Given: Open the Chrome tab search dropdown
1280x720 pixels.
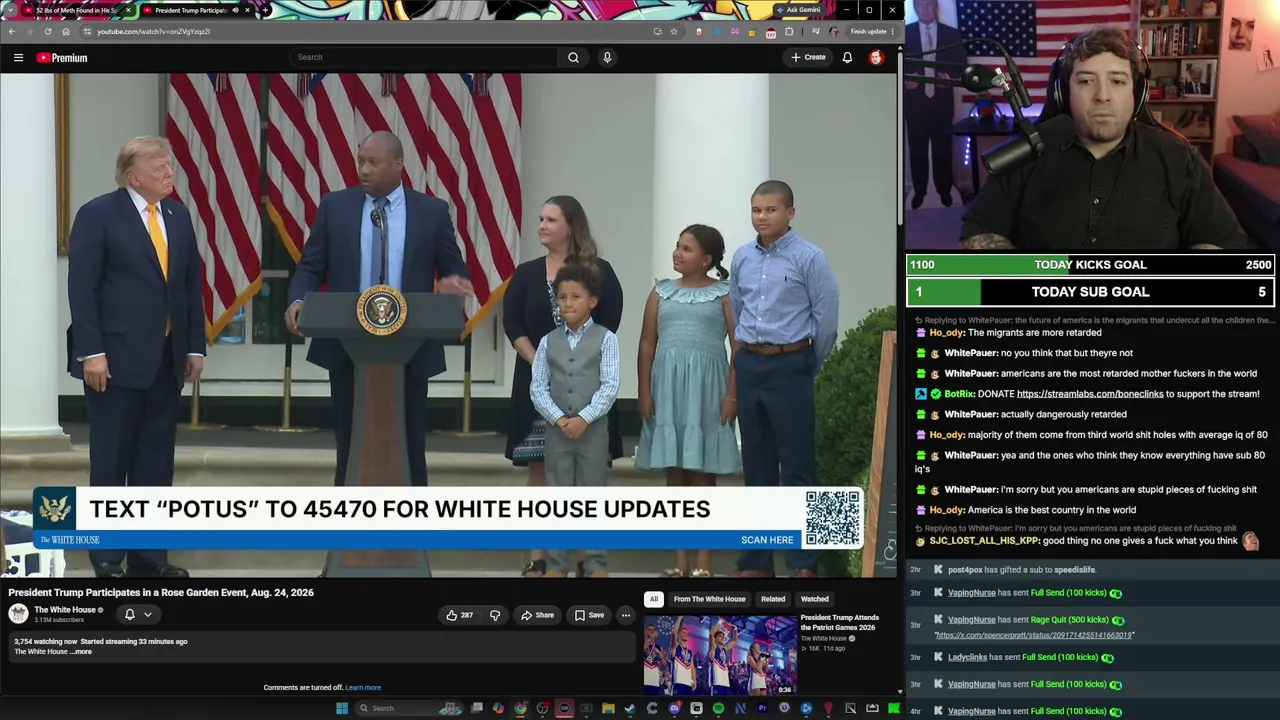Looking at the screenshot, I should [10, 10].
